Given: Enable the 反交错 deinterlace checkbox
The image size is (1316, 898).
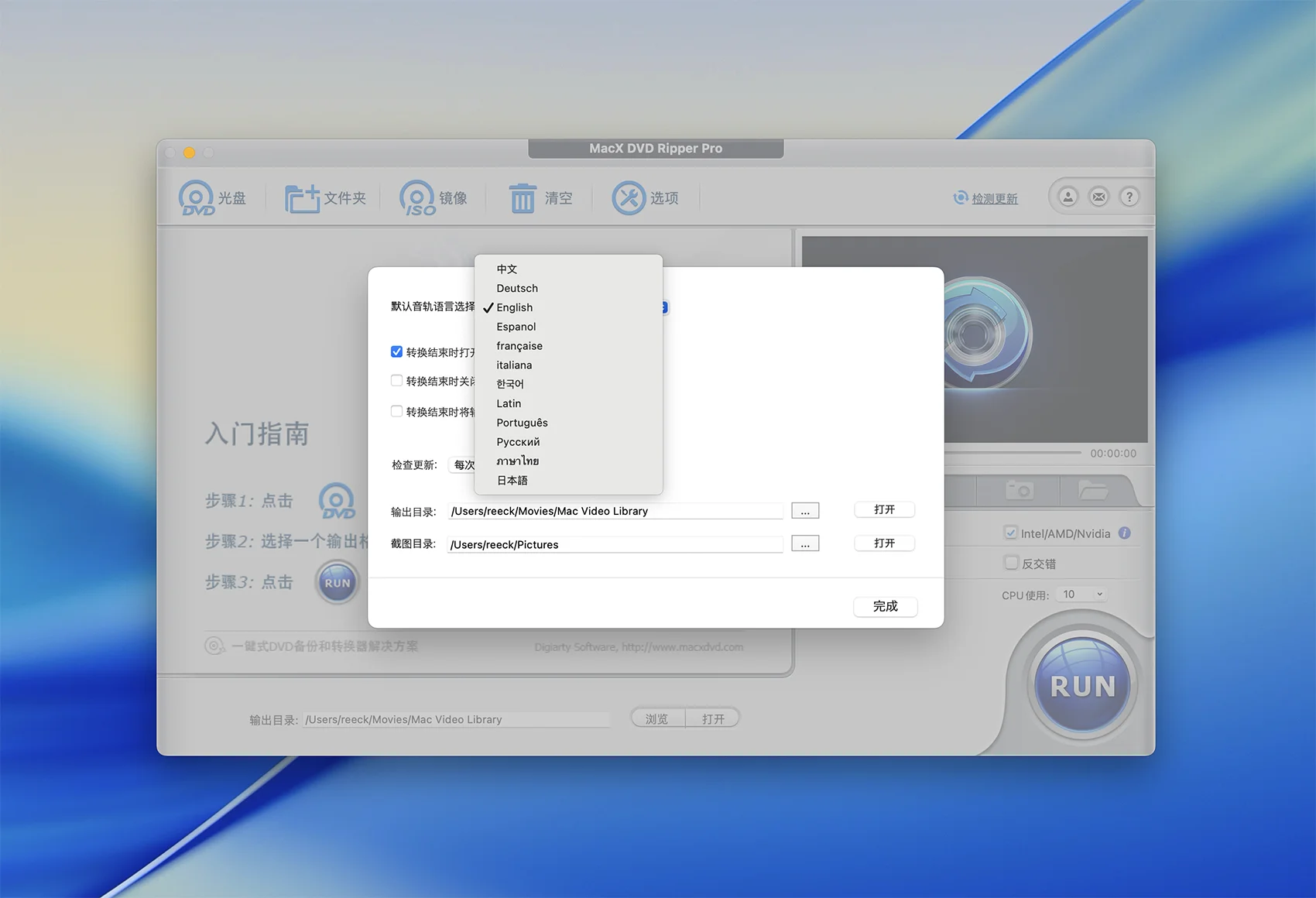Looking at the screenshot, I should click(1011, 563).
